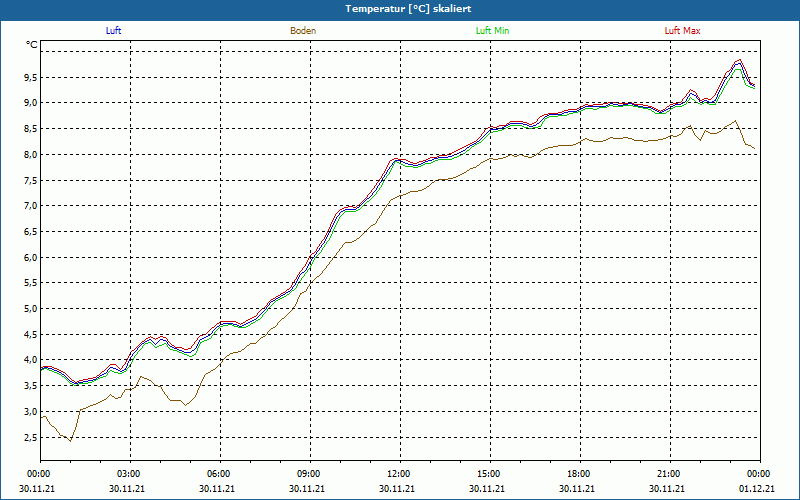Click the chart title Temperatur [°C] skaliert

[408, 9]
